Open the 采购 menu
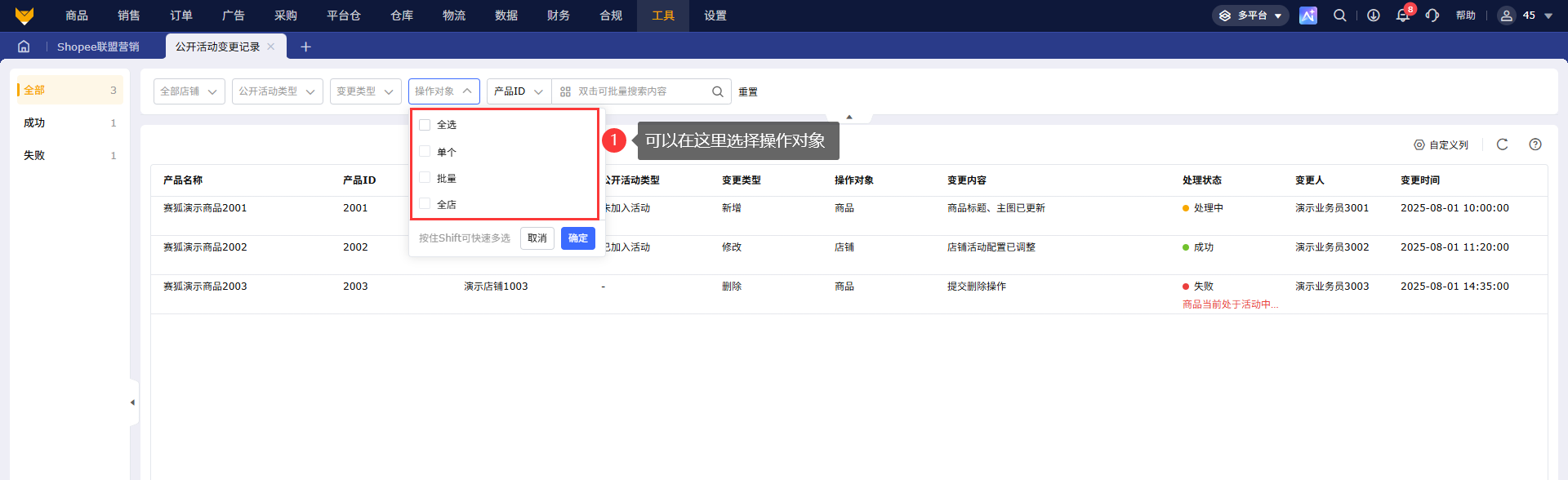Image resolution: width=1568 pixels, height=480 pixels. 286,16
